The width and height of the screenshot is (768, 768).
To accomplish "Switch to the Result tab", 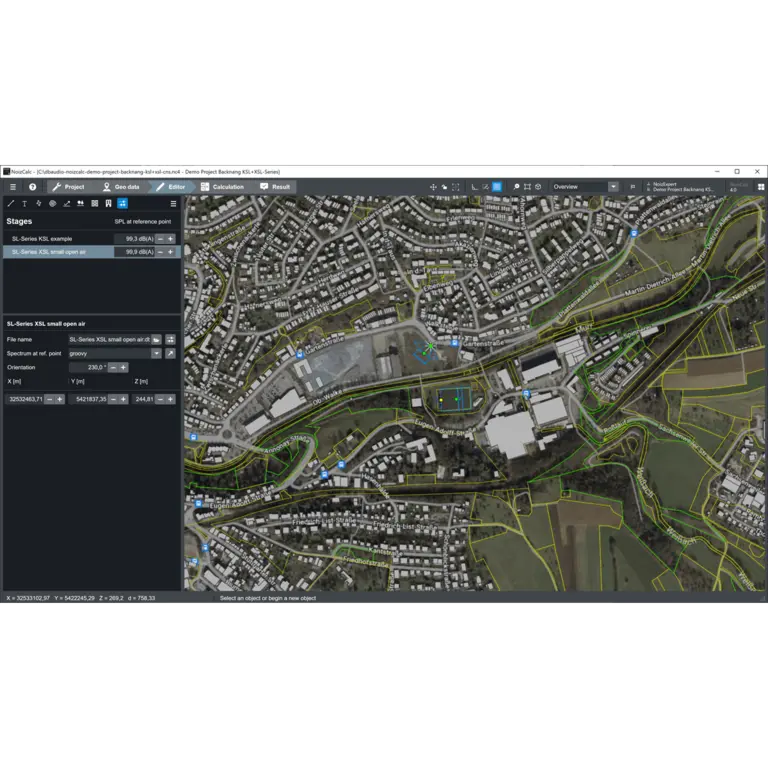I will [x=275, y=187].
